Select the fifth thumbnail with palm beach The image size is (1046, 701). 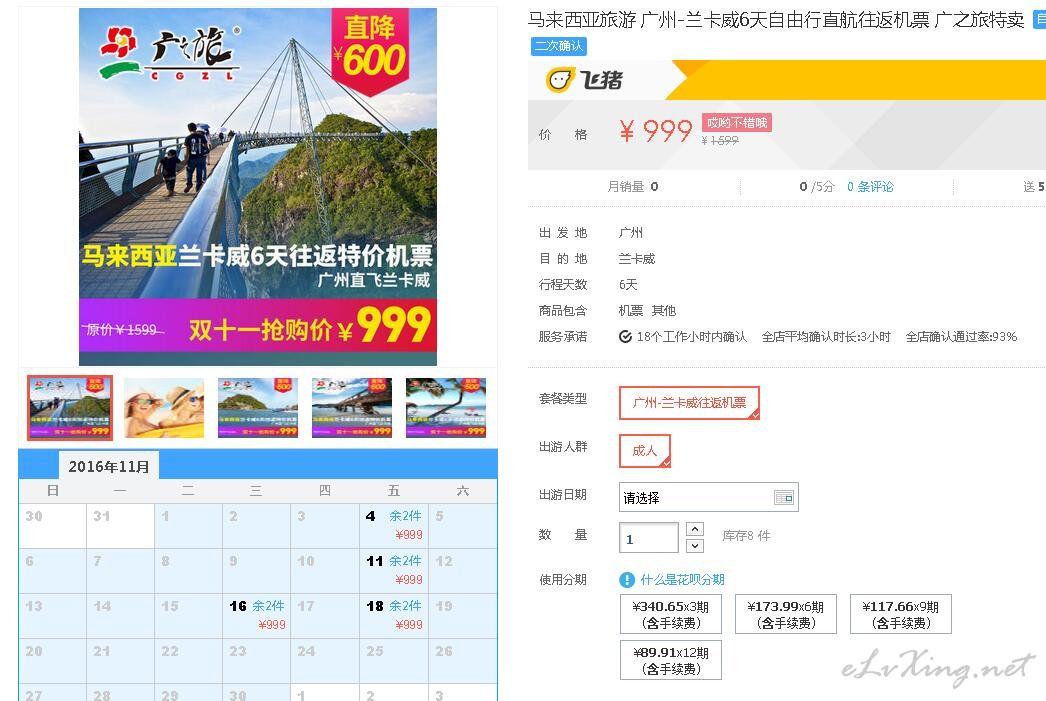tap(446, 408)
